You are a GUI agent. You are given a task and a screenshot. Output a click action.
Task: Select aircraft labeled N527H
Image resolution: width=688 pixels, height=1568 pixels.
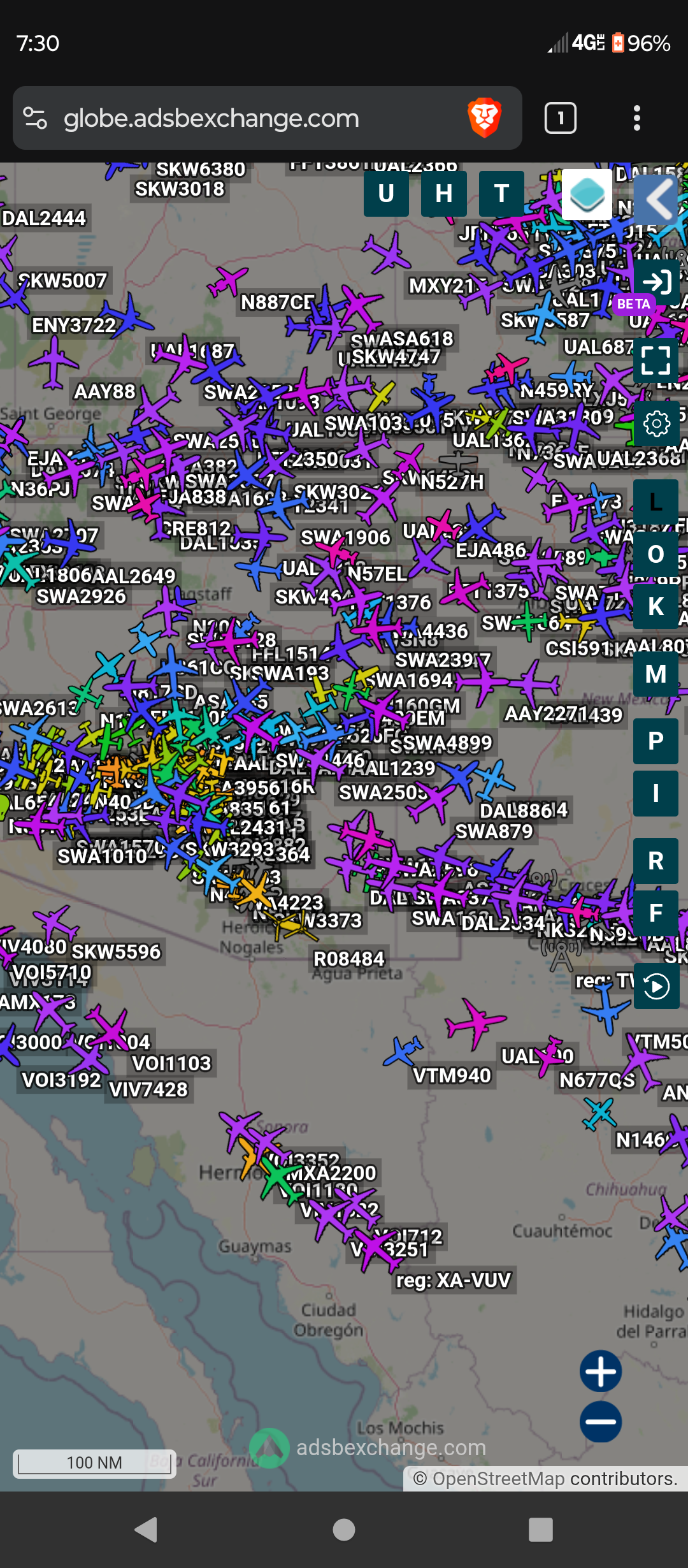[452, 482]
